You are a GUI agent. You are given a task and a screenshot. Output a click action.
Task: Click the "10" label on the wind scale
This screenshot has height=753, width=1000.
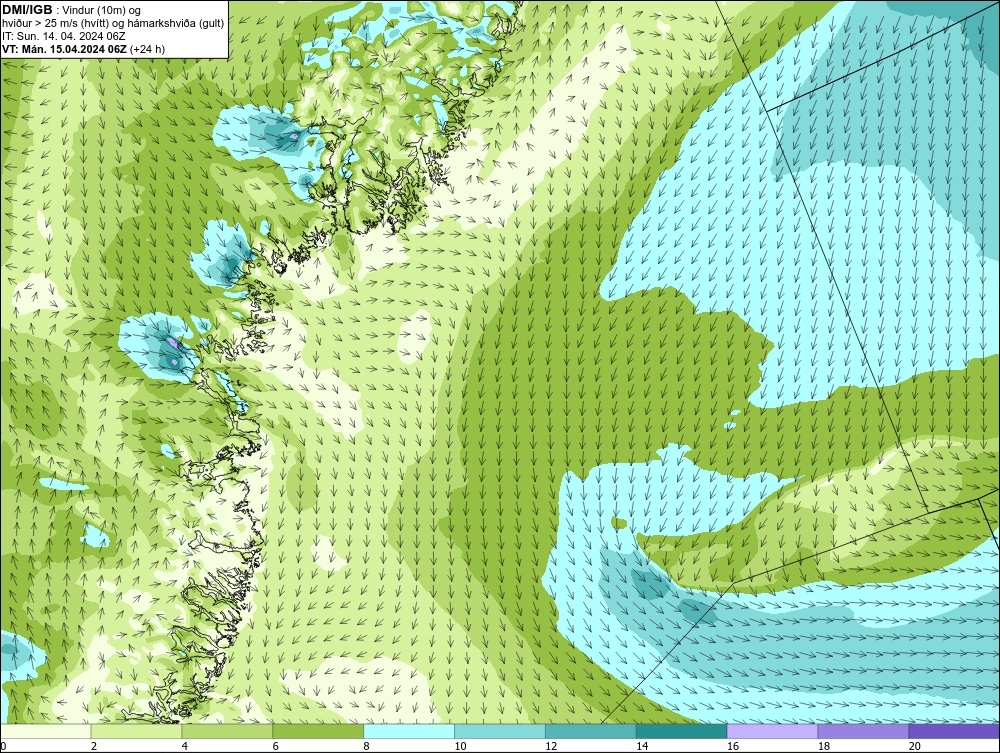click(460, 746)
